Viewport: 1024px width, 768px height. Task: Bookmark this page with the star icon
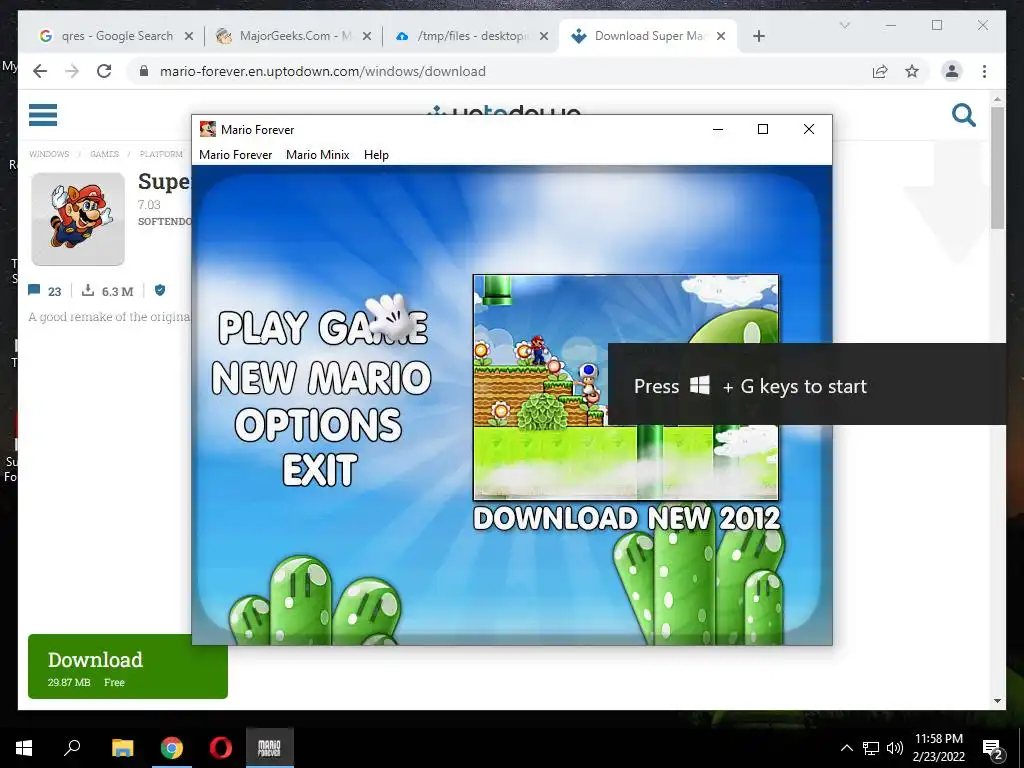(x=912, y=71)
